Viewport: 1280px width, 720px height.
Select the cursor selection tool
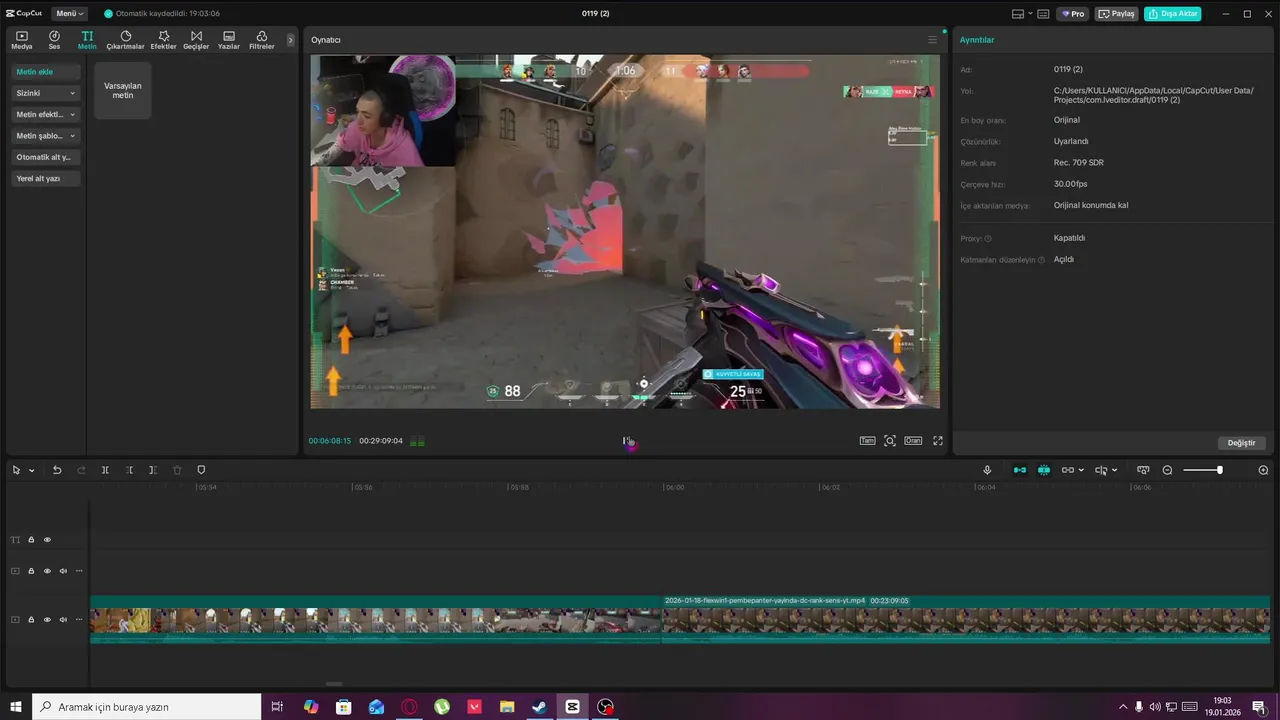17,470
